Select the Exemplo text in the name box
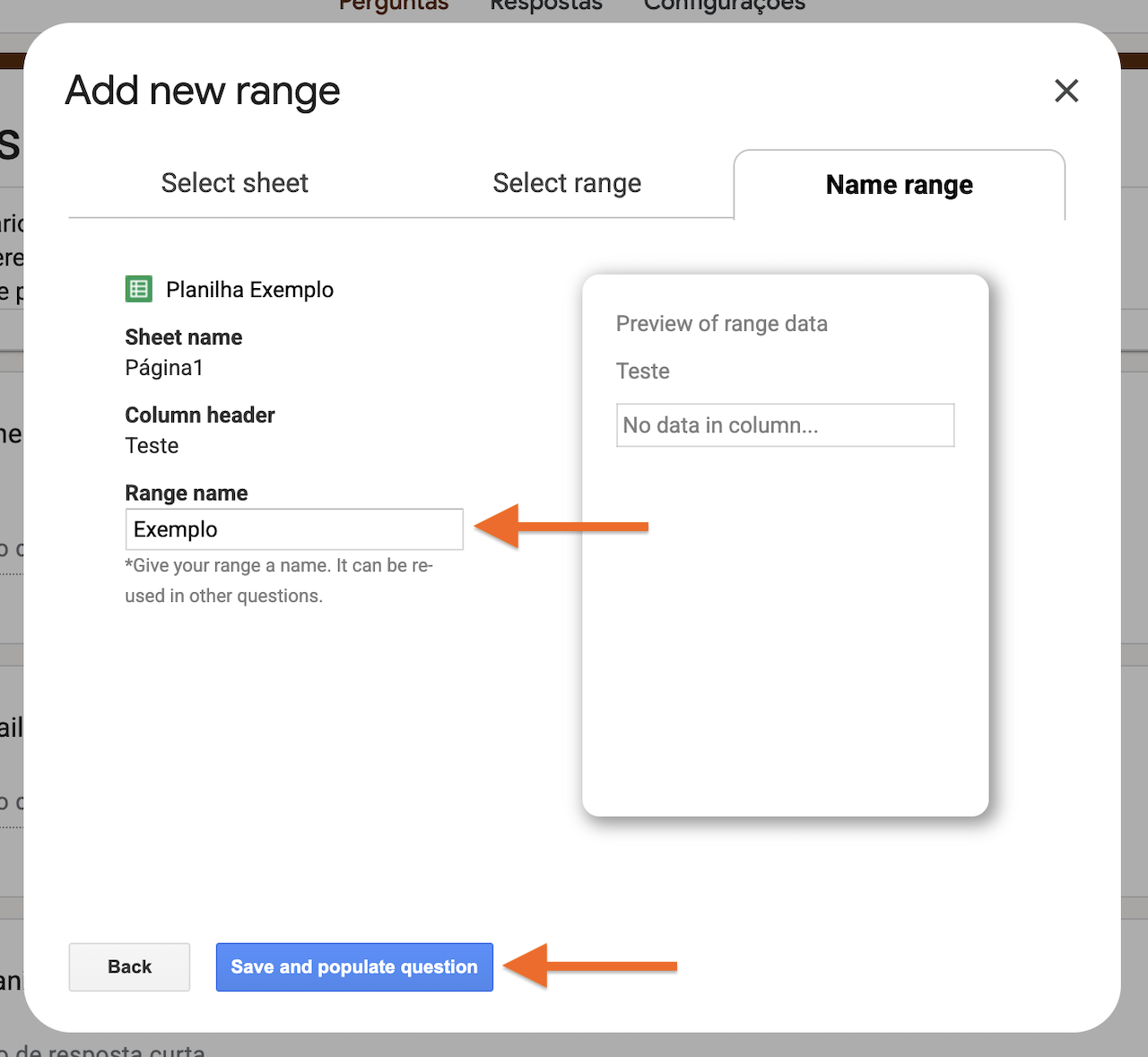 [x=176, y=529]
